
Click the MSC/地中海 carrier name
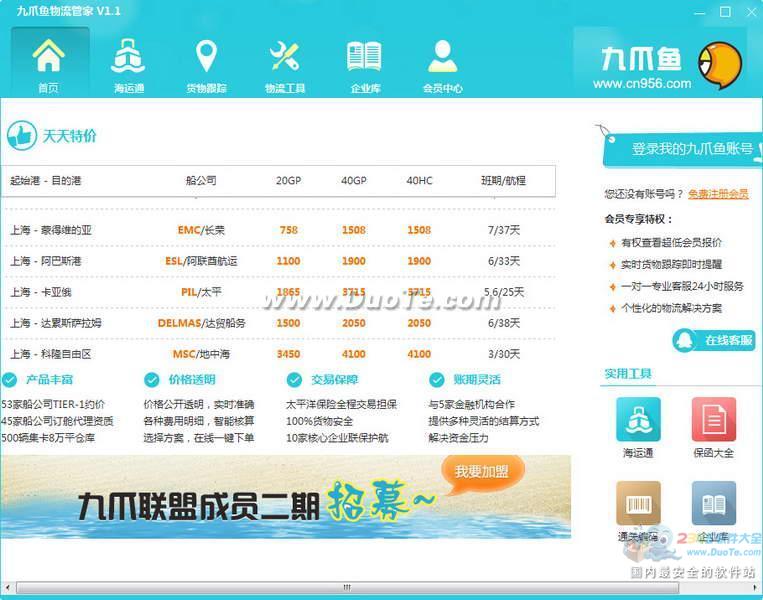(x=201, y=354)
